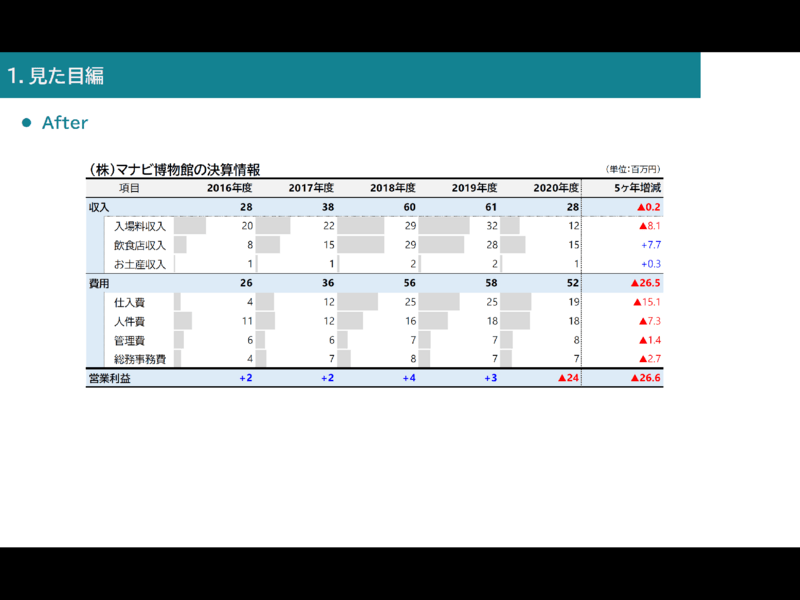Click the '2018年度' column header
This screenshot has height=600, width=800.
pos(392,188)
